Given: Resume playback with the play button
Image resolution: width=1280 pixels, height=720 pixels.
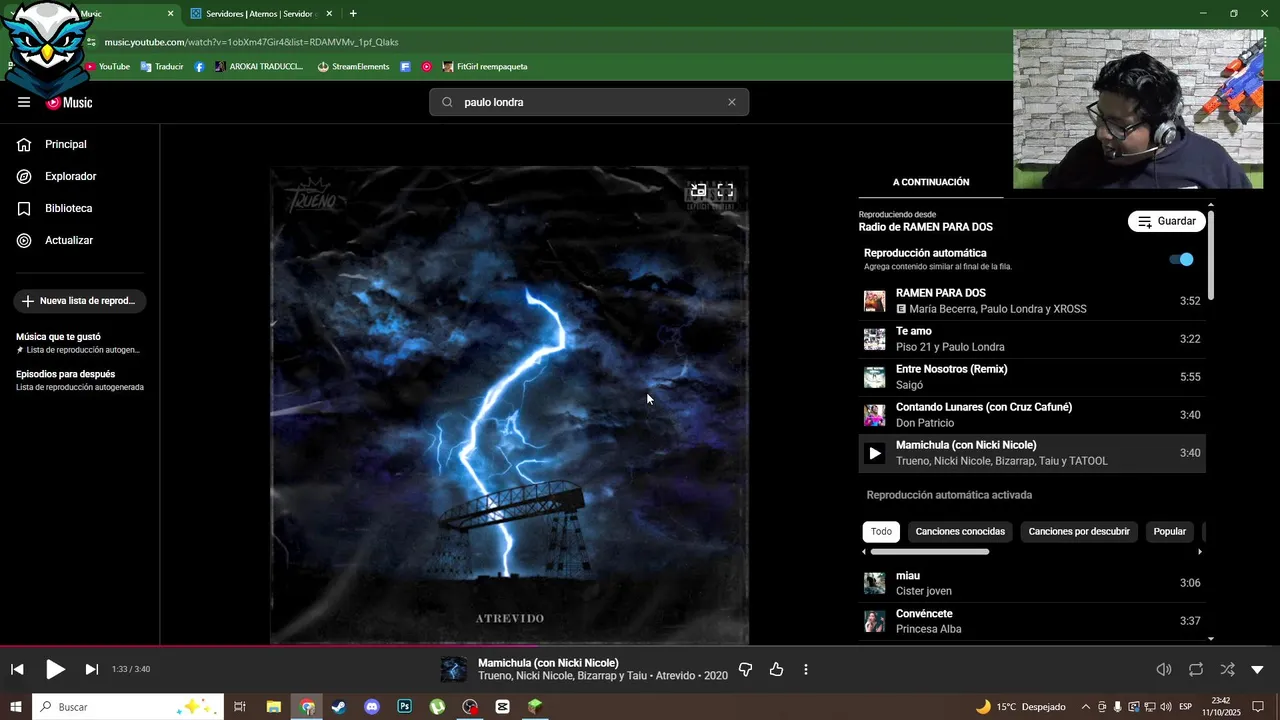Looking at the screenshot, I should tap(55, 669).
